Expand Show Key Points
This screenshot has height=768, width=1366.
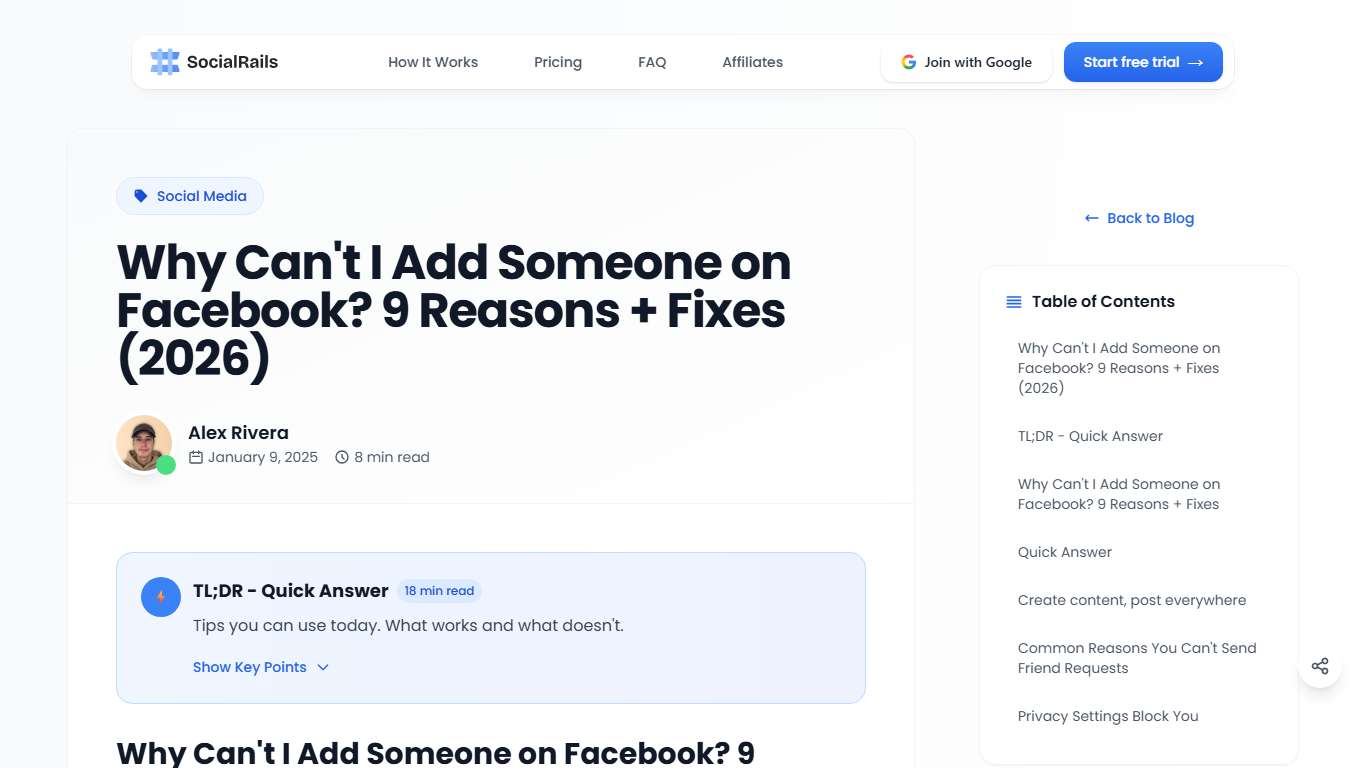click(249, 667)
